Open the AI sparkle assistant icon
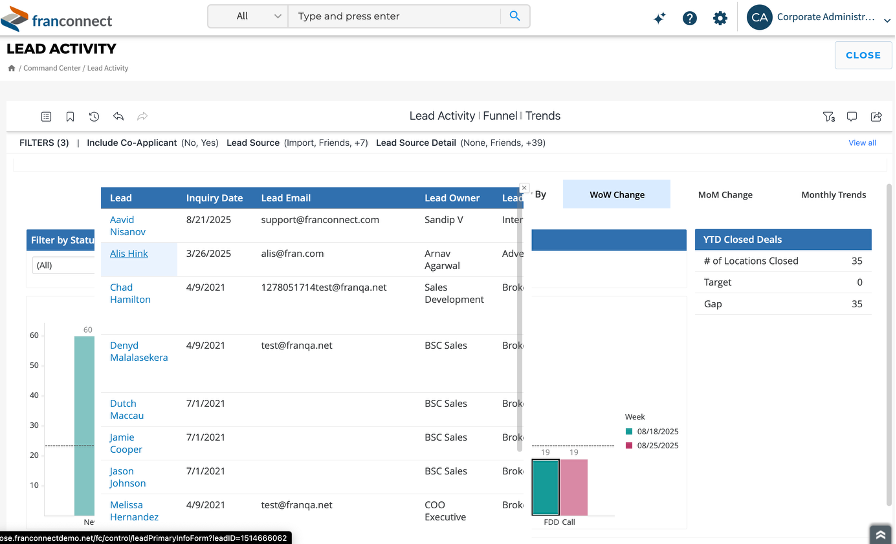896x544 pixels. (659, 18)
